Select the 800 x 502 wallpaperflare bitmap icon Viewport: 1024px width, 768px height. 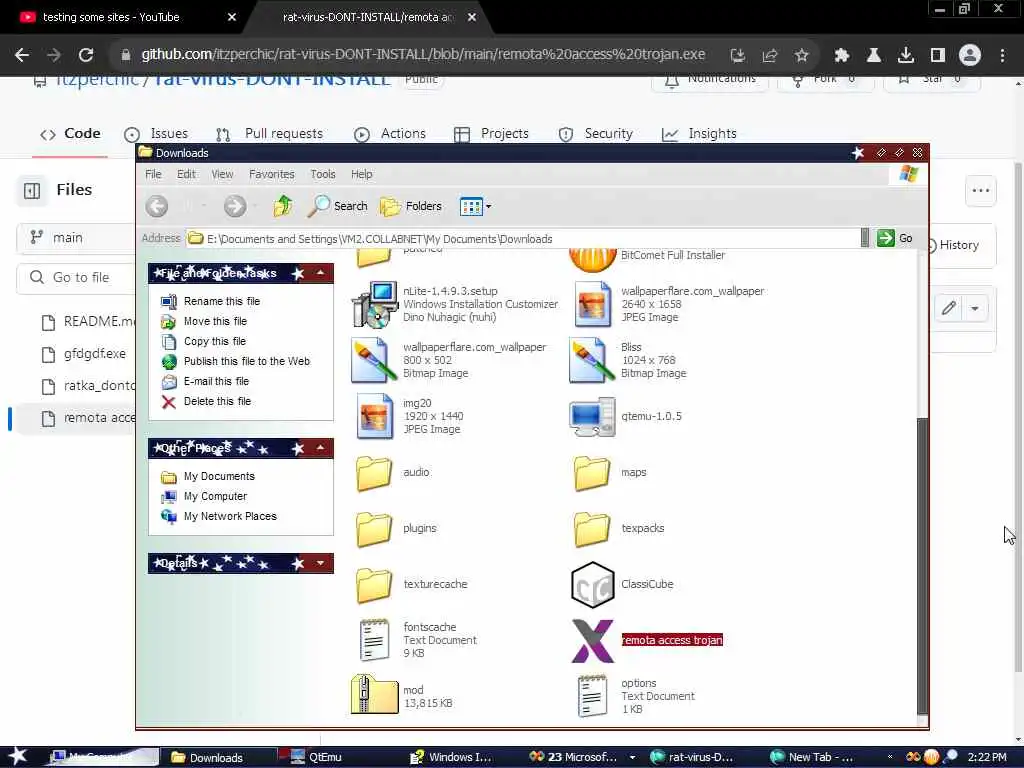pyautogui.click(x=374, y=360)
